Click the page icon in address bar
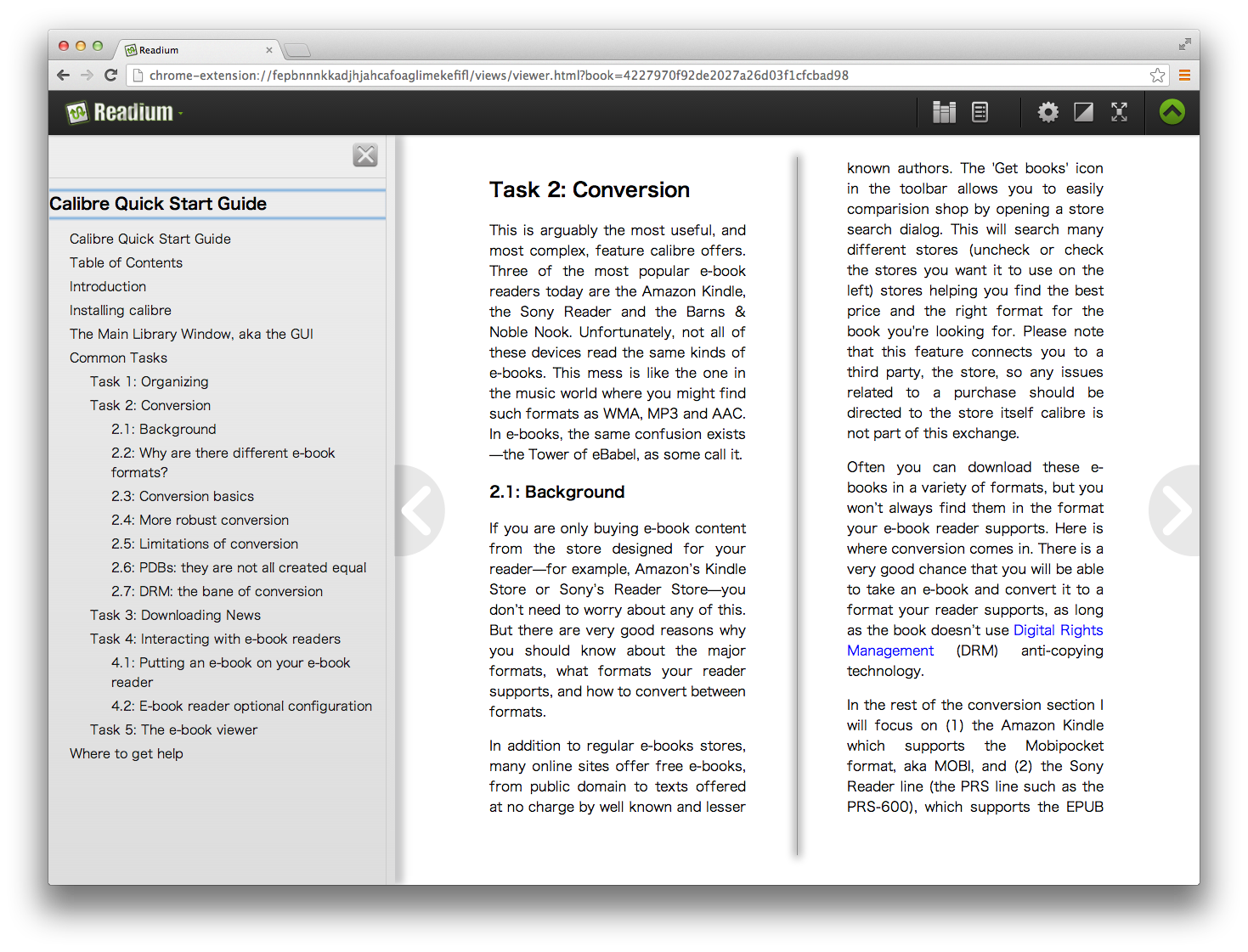 point(138,75)
